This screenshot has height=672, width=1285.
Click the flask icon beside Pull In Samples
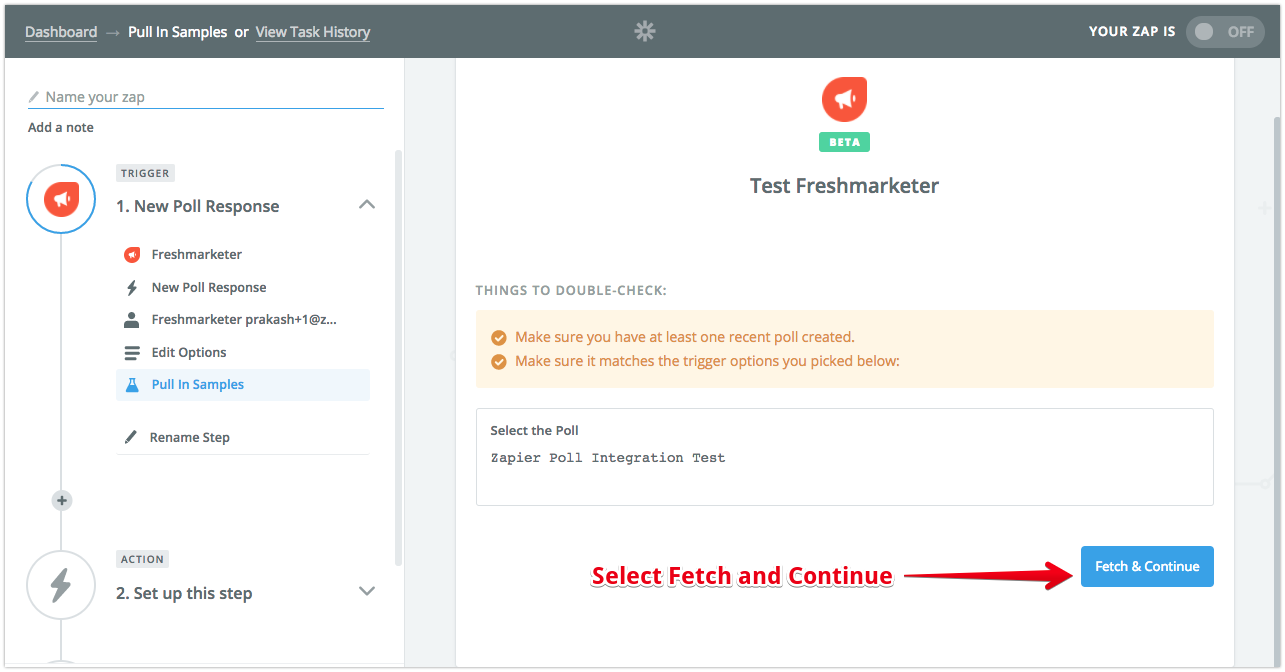point(131,385)
